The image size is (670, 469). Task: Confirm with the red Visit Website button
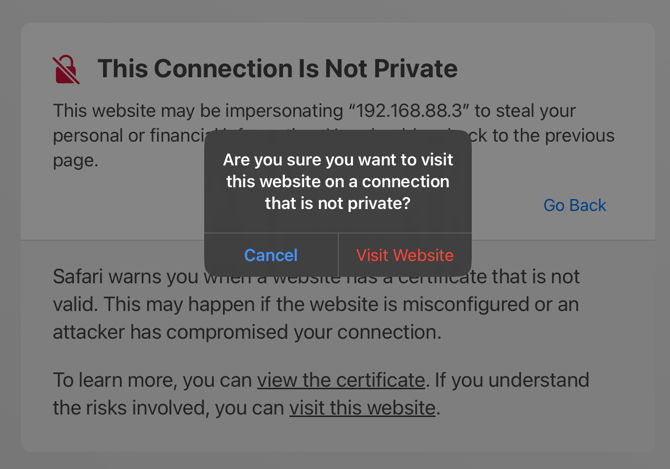point(405,255)
